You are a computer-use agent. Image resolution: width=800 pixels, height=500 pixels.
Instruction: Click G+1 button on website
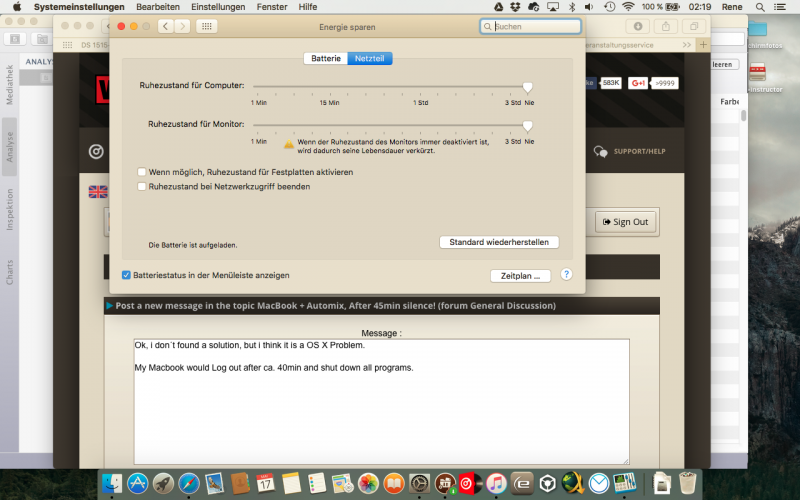[638, 83]
